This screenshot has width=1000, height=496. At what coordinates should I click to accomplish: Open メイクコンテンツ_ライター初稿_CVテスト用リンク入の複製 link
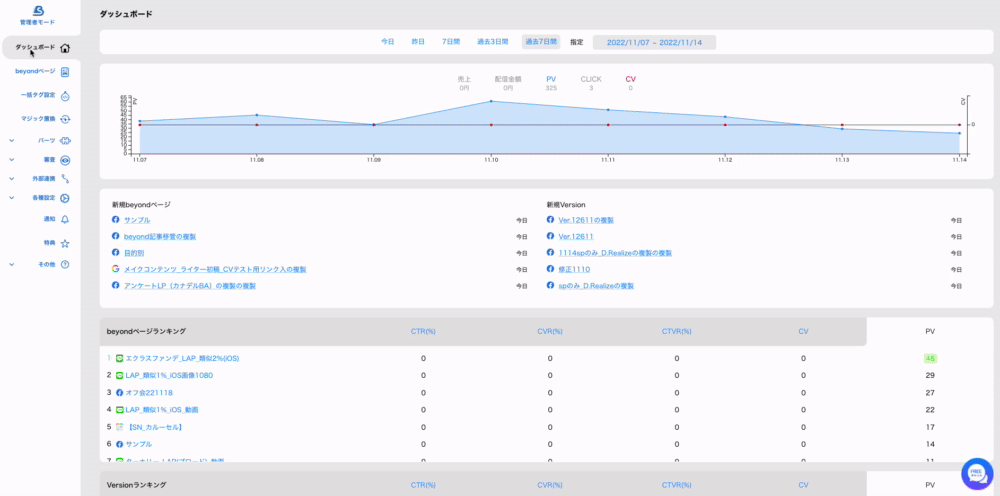pyautogui.click(x=215, y=270)
